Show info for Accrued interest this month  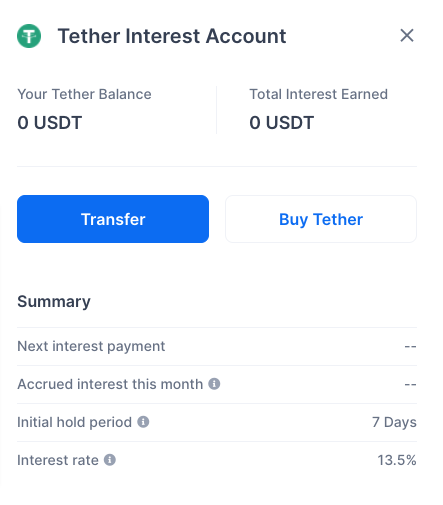click(x=214, y=384)
